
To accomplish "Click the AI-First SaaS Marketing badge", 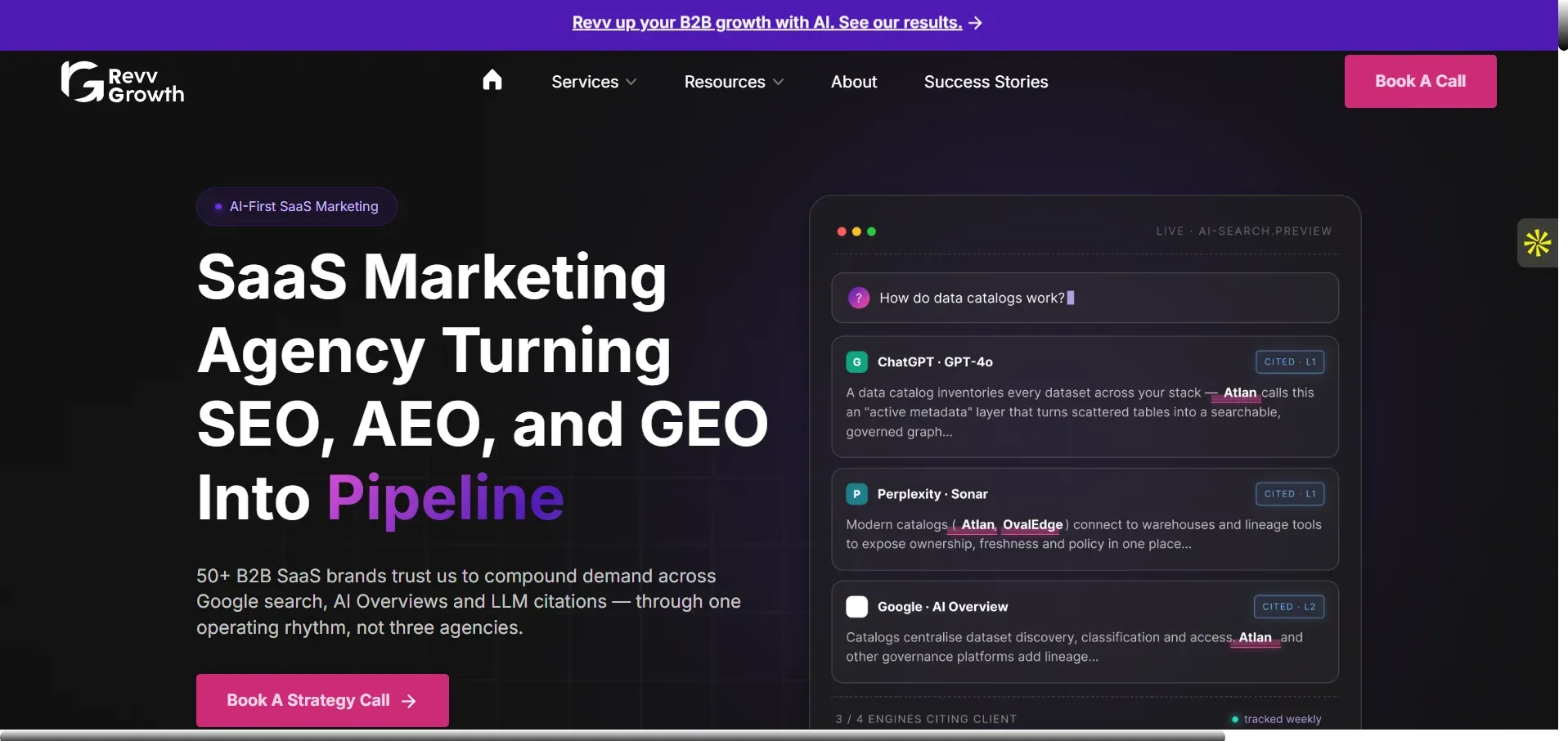I will click(297, 206).
